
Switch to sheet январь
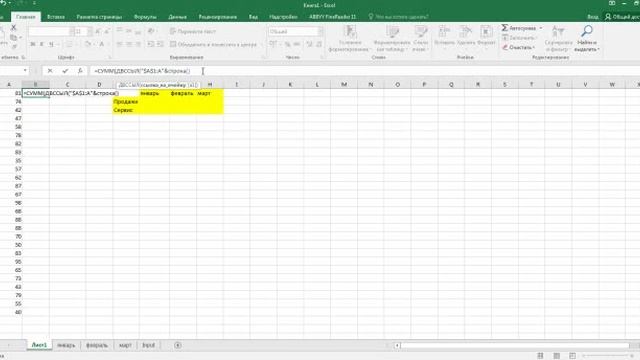pyautogui.click(x=66, y=345)
